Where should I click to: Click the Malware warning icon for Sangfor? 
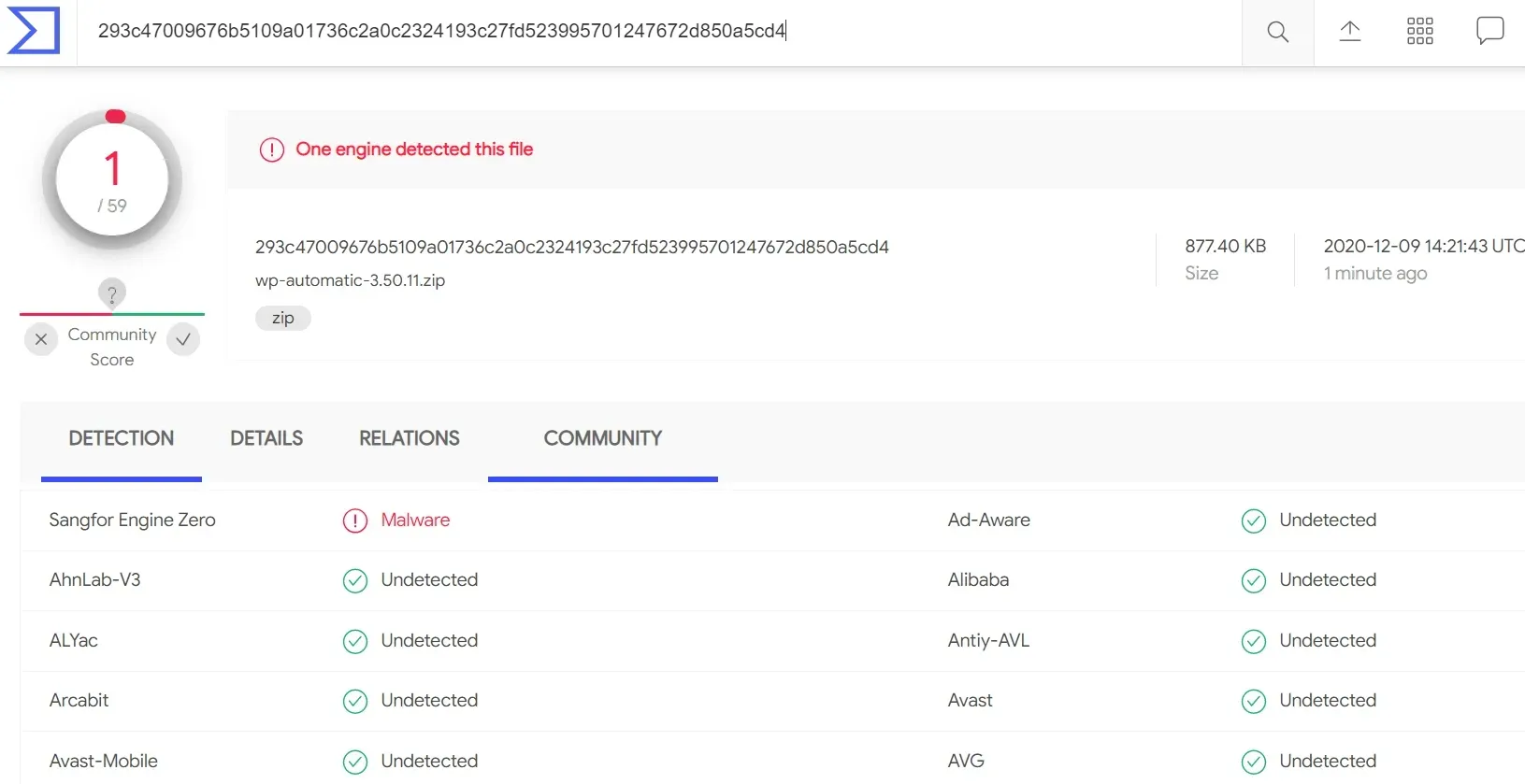point(355,520)
